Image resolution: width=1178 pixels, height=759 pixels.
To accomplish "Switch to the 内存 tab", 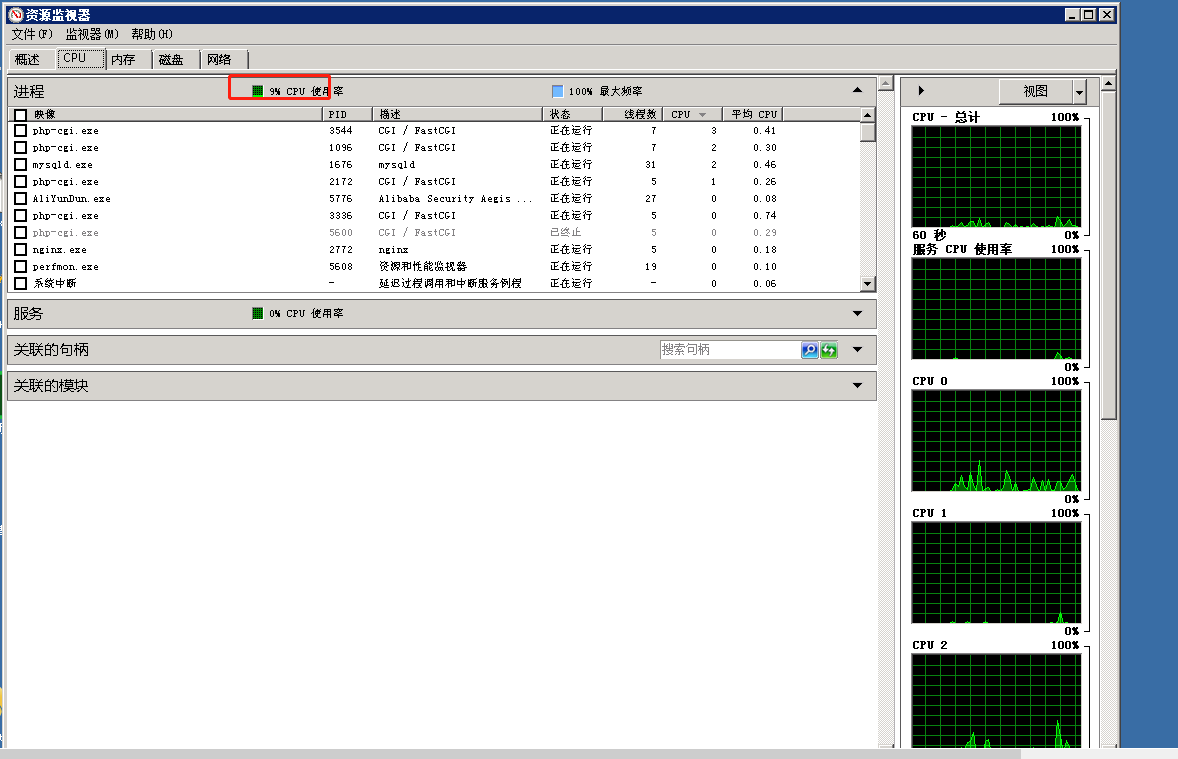I will pos(128,59).
